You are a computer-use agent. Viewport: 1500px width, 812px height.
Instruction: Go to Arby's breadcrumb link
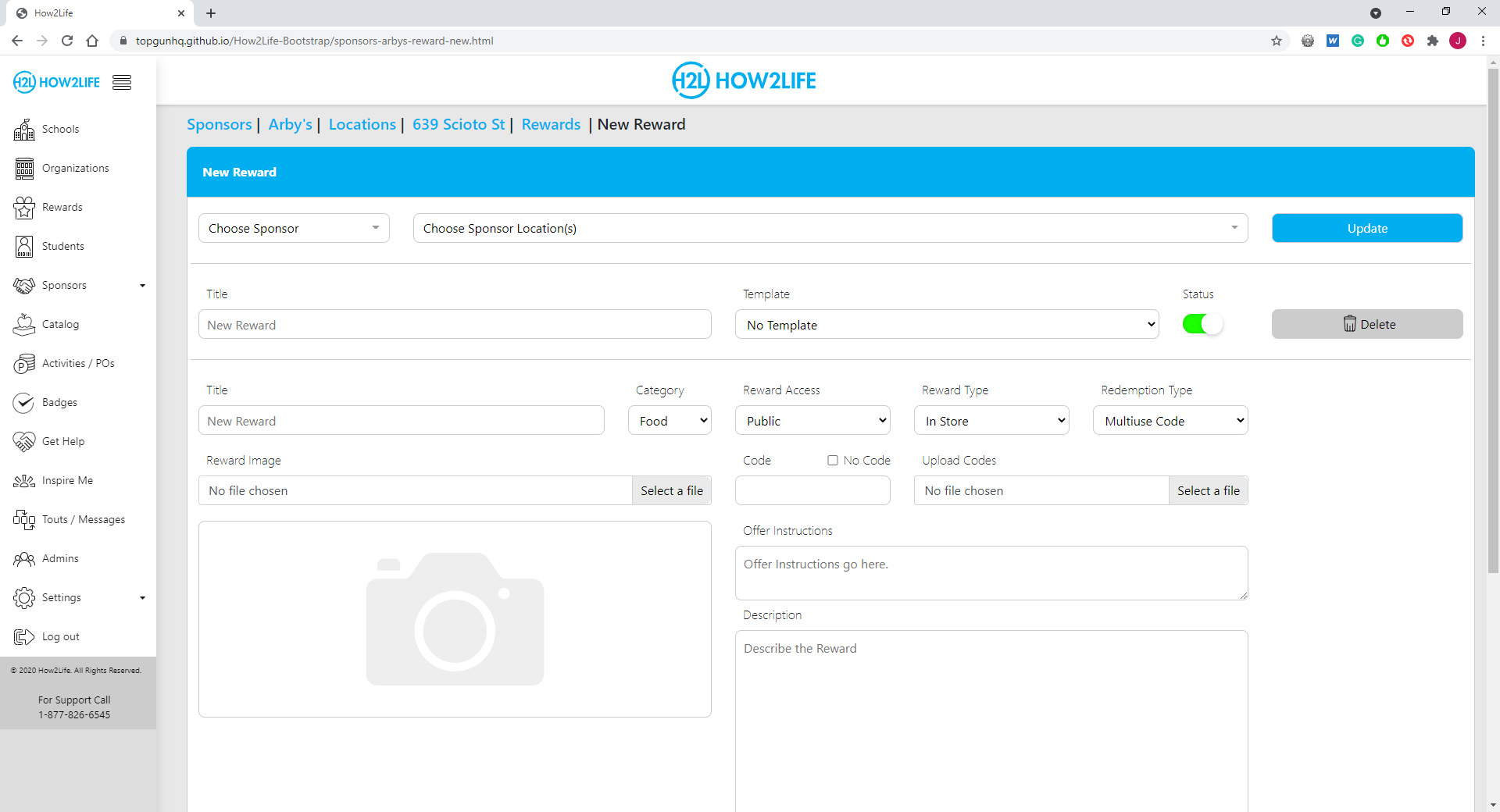point(290,125)
